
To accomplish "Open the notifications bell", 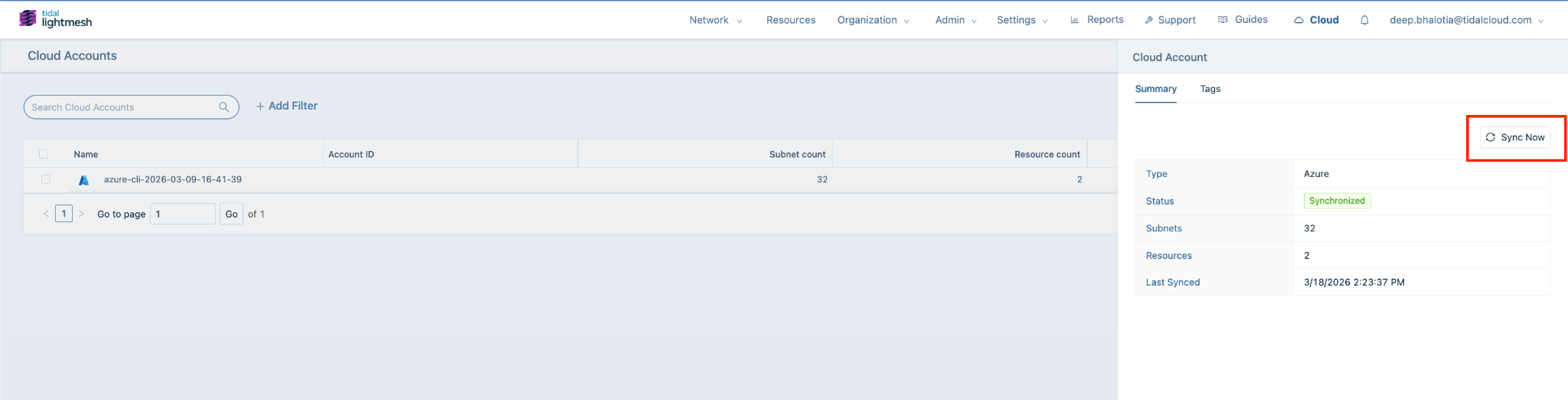I will [1364, 20].
